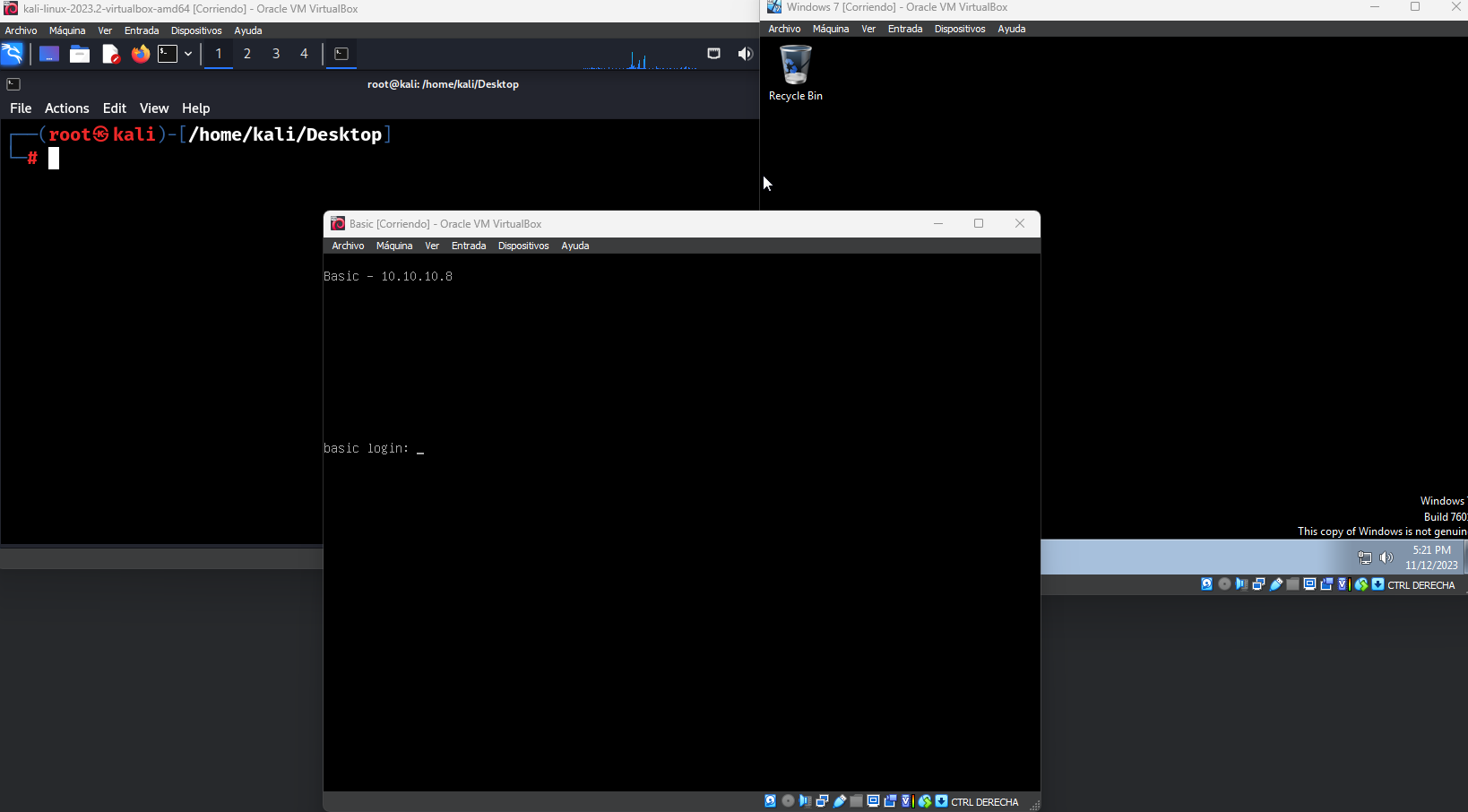The width and height of the screenshot is (1468, 812).
Task: Click USB devices icon in Basic VM status bar
Action: tap(839, 801)
